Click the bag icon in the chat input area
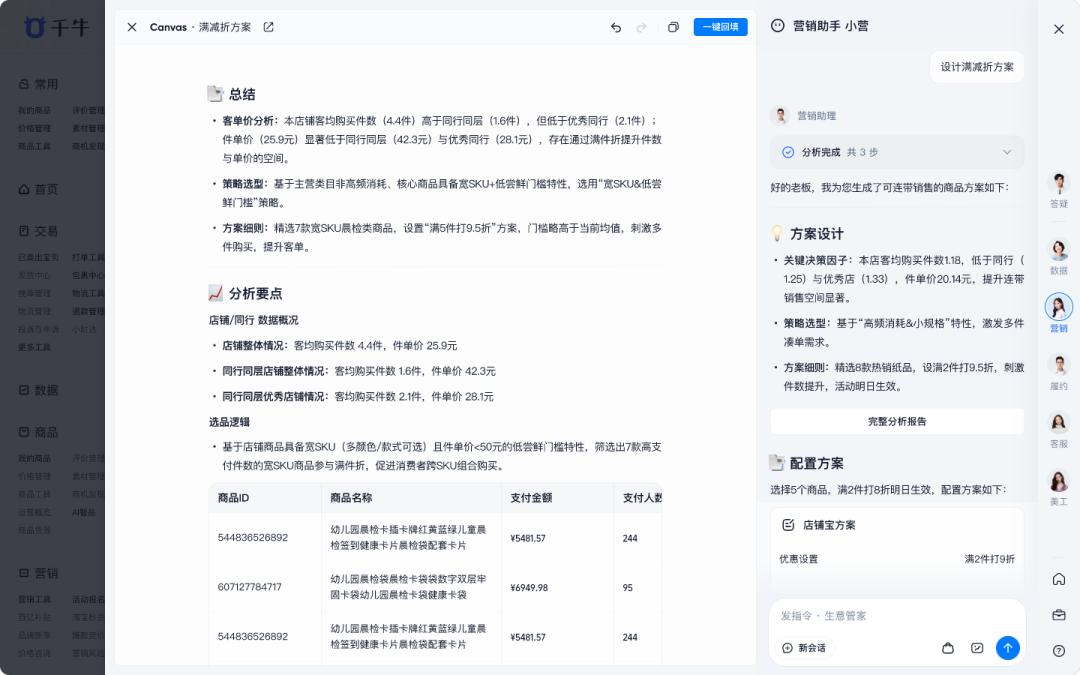This screenshot has width=1080, height=675. coord(948,648)
